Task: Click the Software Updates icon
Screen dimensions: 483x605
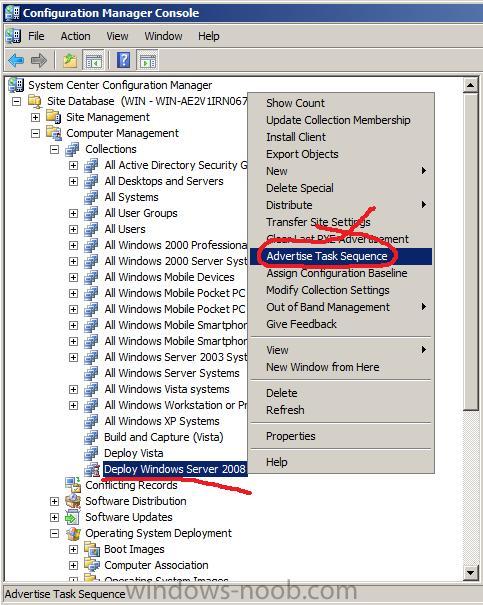Action: tap(73, 517)
